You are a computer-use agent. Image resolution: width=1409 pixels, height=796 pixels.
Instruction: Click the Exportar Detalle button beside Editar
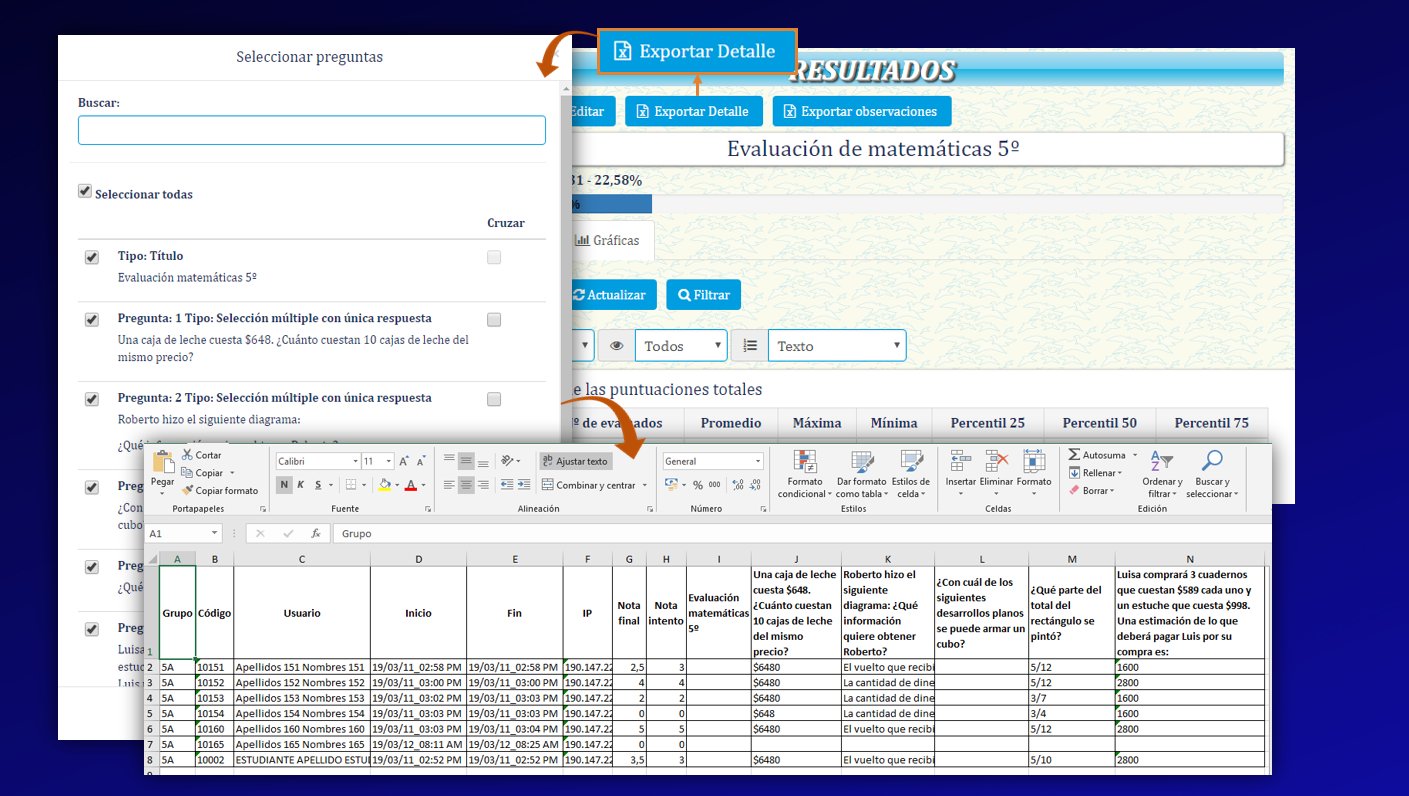[694, 112]
